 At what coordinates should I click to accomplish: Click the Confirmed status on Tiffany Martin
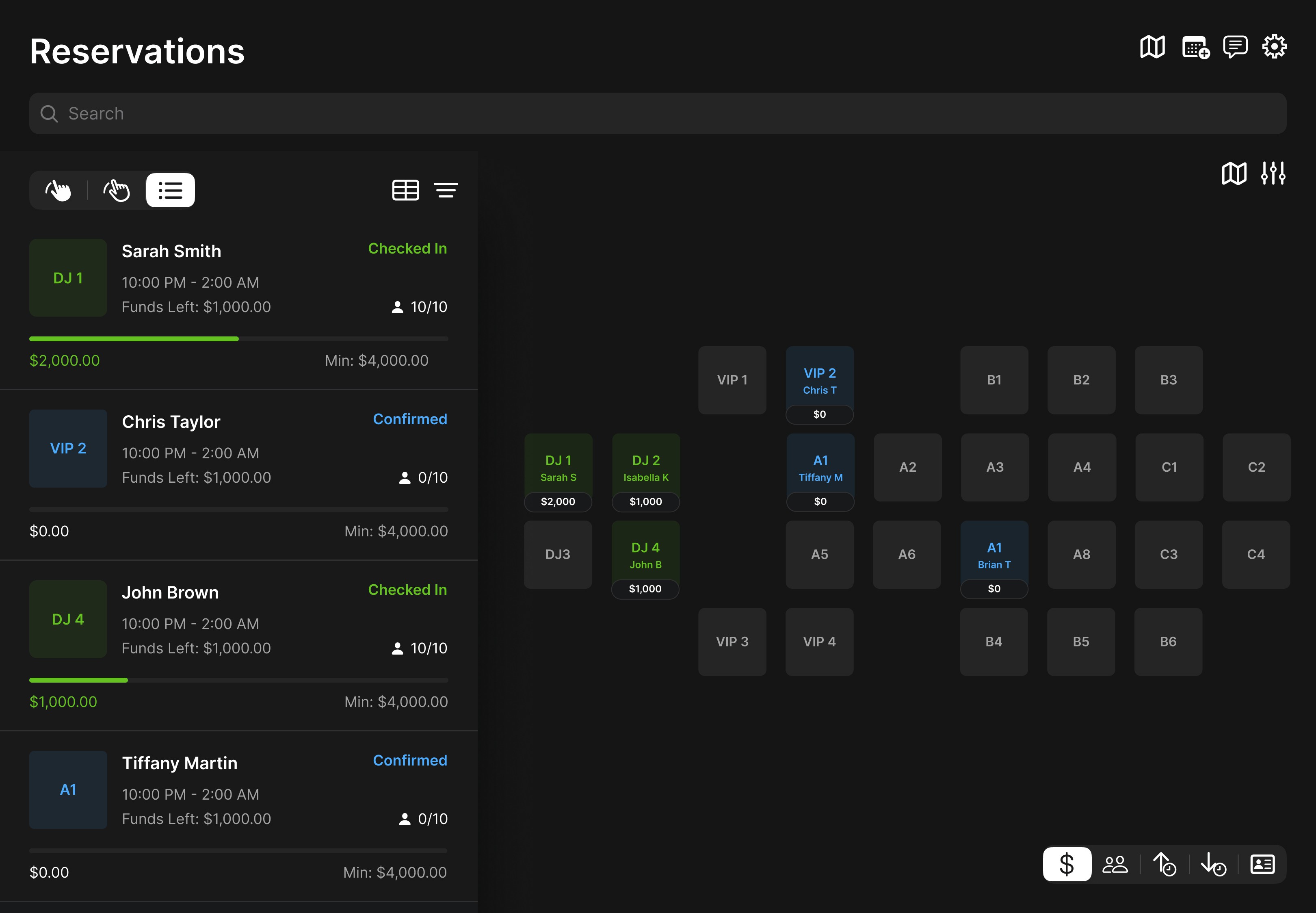409,760
